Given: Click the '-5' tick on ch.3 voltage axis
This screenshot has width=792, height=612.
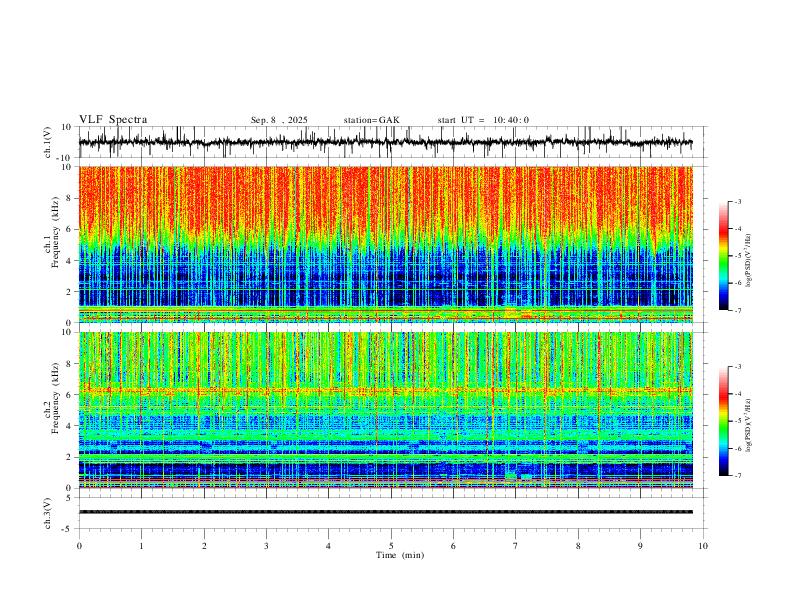Looking at the screenshot, I should 68,529.
